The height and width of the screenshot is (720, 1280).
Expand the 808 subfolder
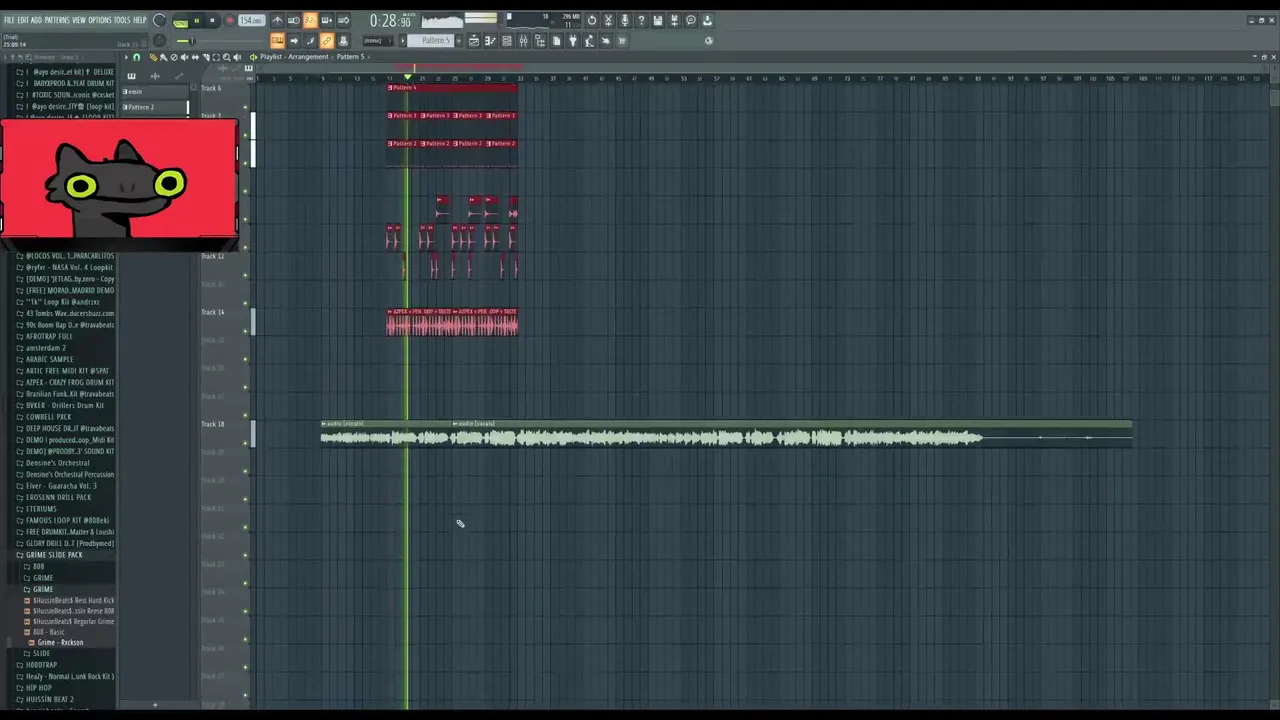(39, 566)
